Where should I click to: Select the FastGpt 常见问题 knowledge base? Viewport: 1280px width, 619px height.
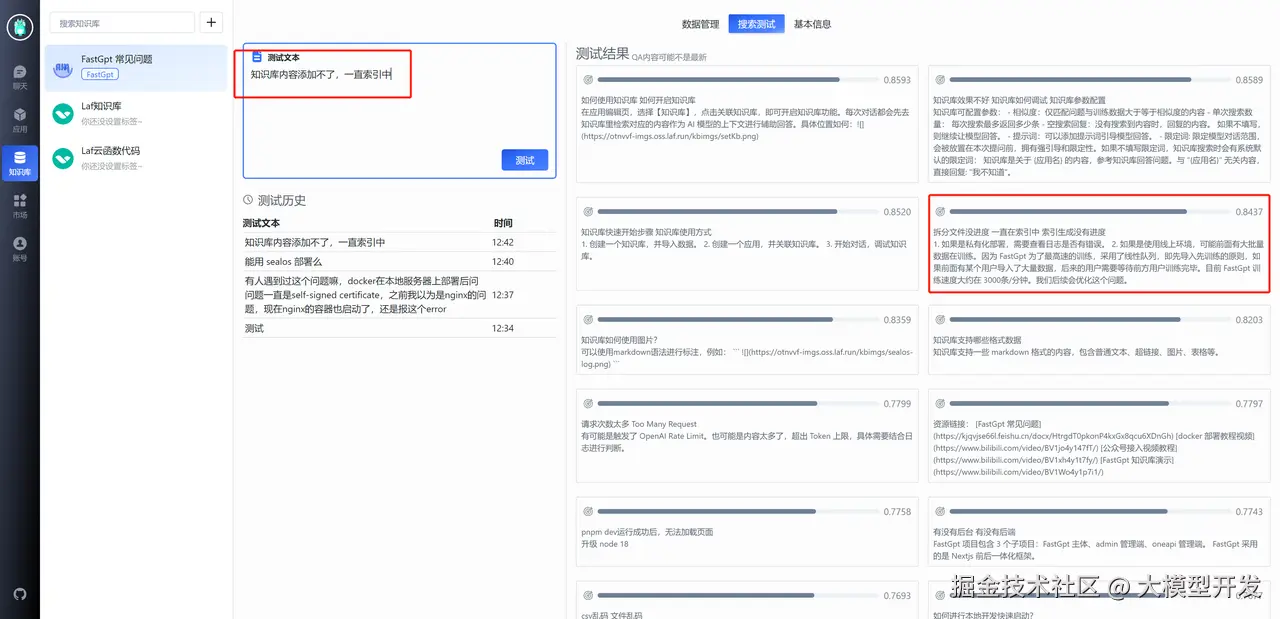pos(136,67)
